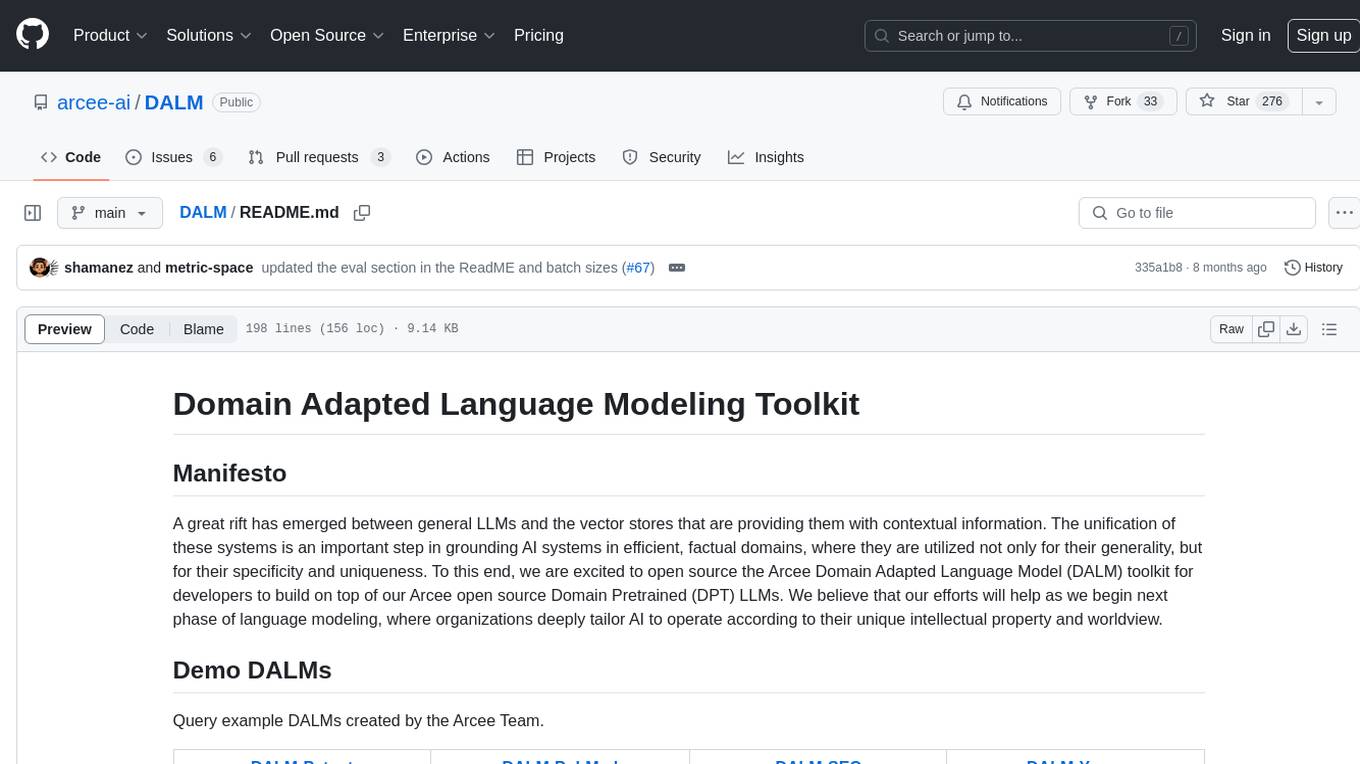The height and width of the screenshot is (764, 1360).
Task: Download the raw file
Action: tap(1294, 329)
